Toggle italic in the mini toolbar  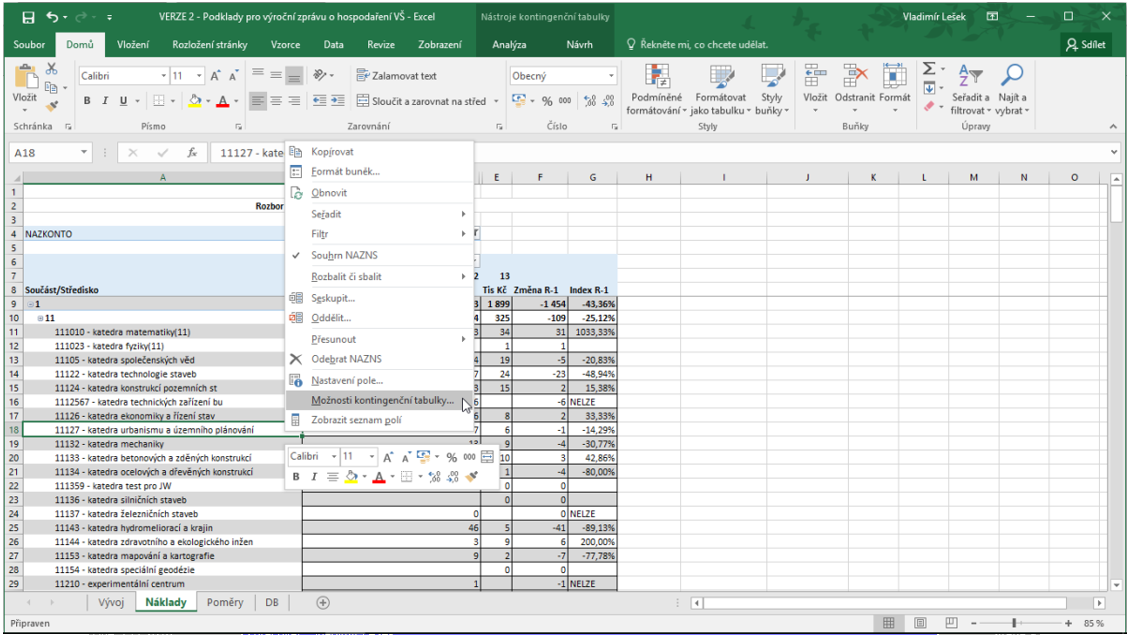314,477
